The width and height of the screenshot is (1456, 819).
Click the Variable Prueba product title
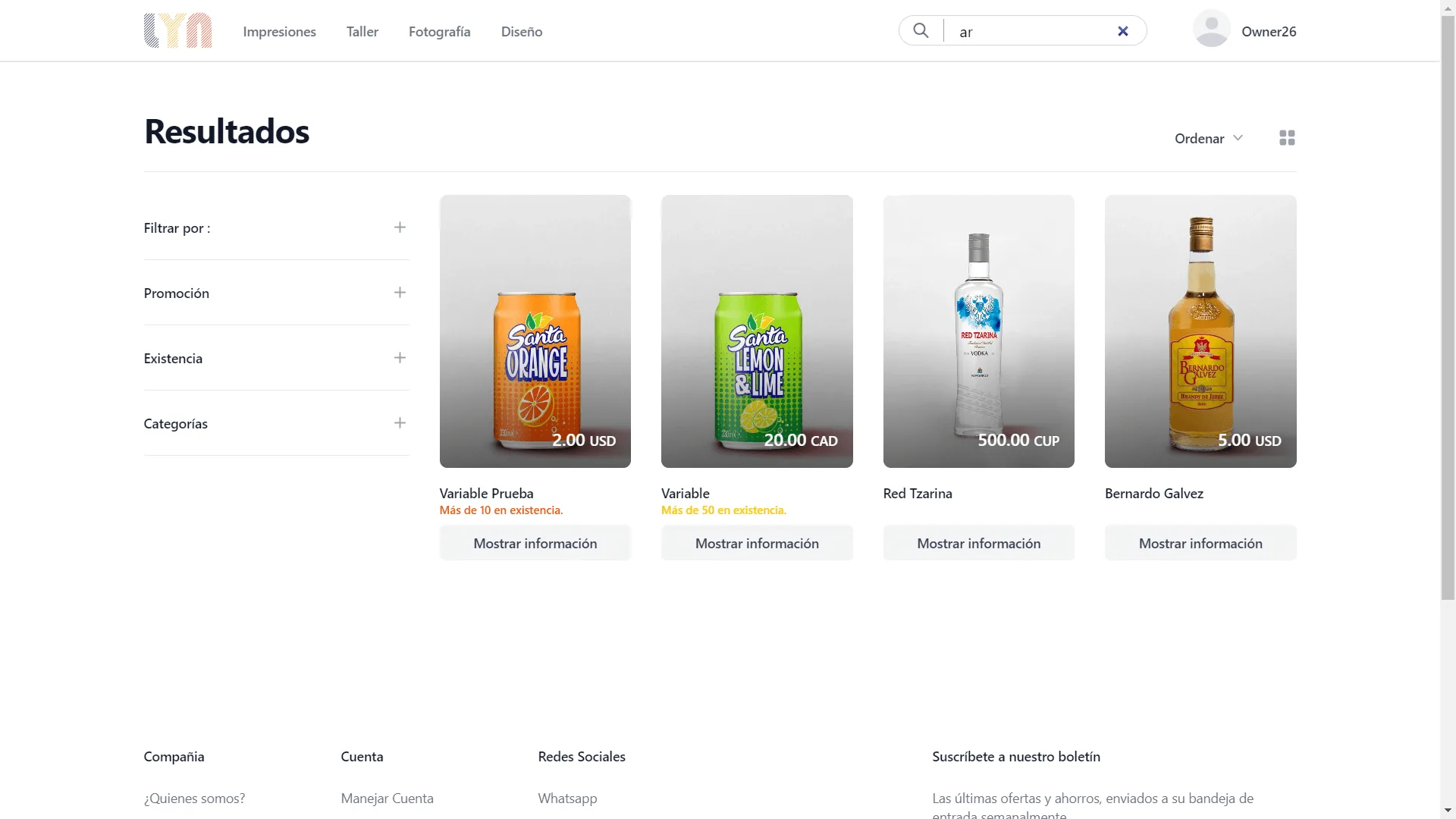487,493
